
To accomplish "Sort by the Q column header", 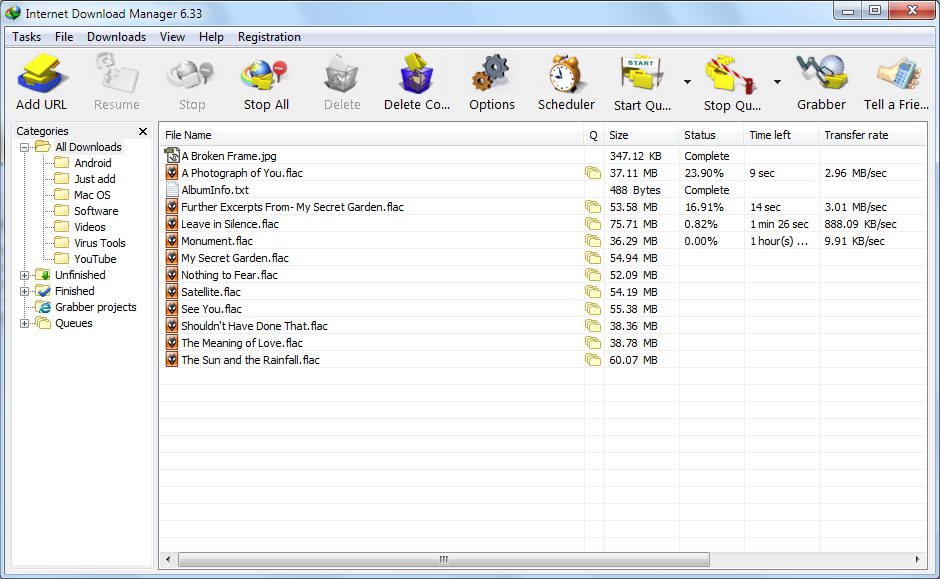I will tap(593, 135).
